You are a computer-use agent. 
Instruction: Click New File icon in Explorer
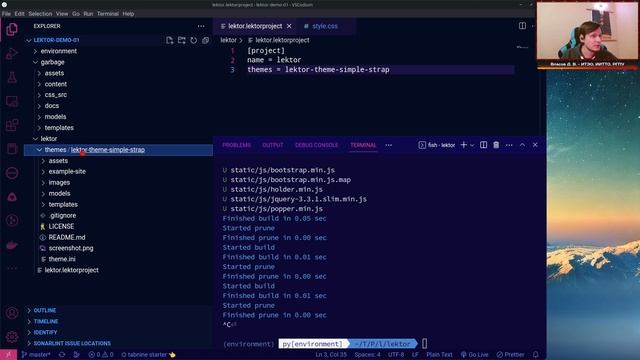[169, 40]
